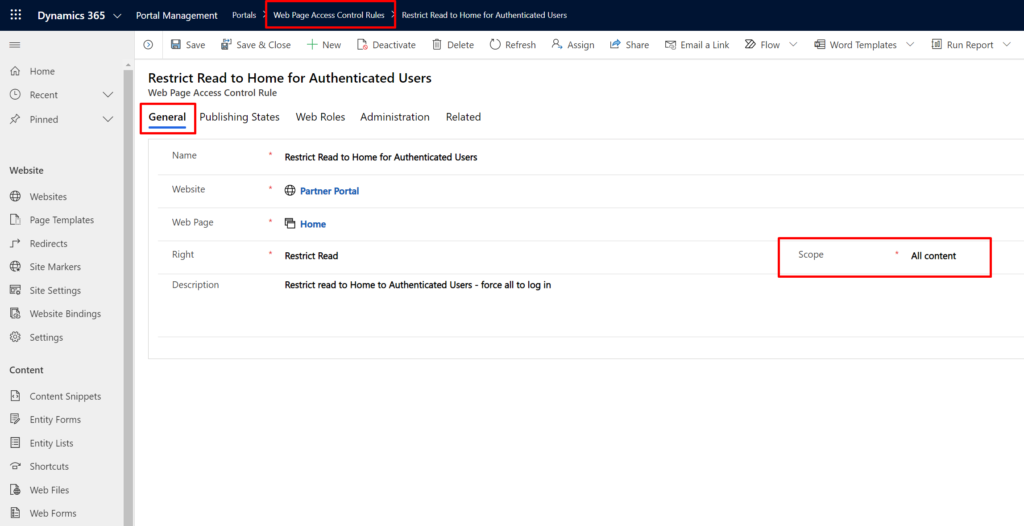
Task: Refresh the form
Action: (513, 45)
